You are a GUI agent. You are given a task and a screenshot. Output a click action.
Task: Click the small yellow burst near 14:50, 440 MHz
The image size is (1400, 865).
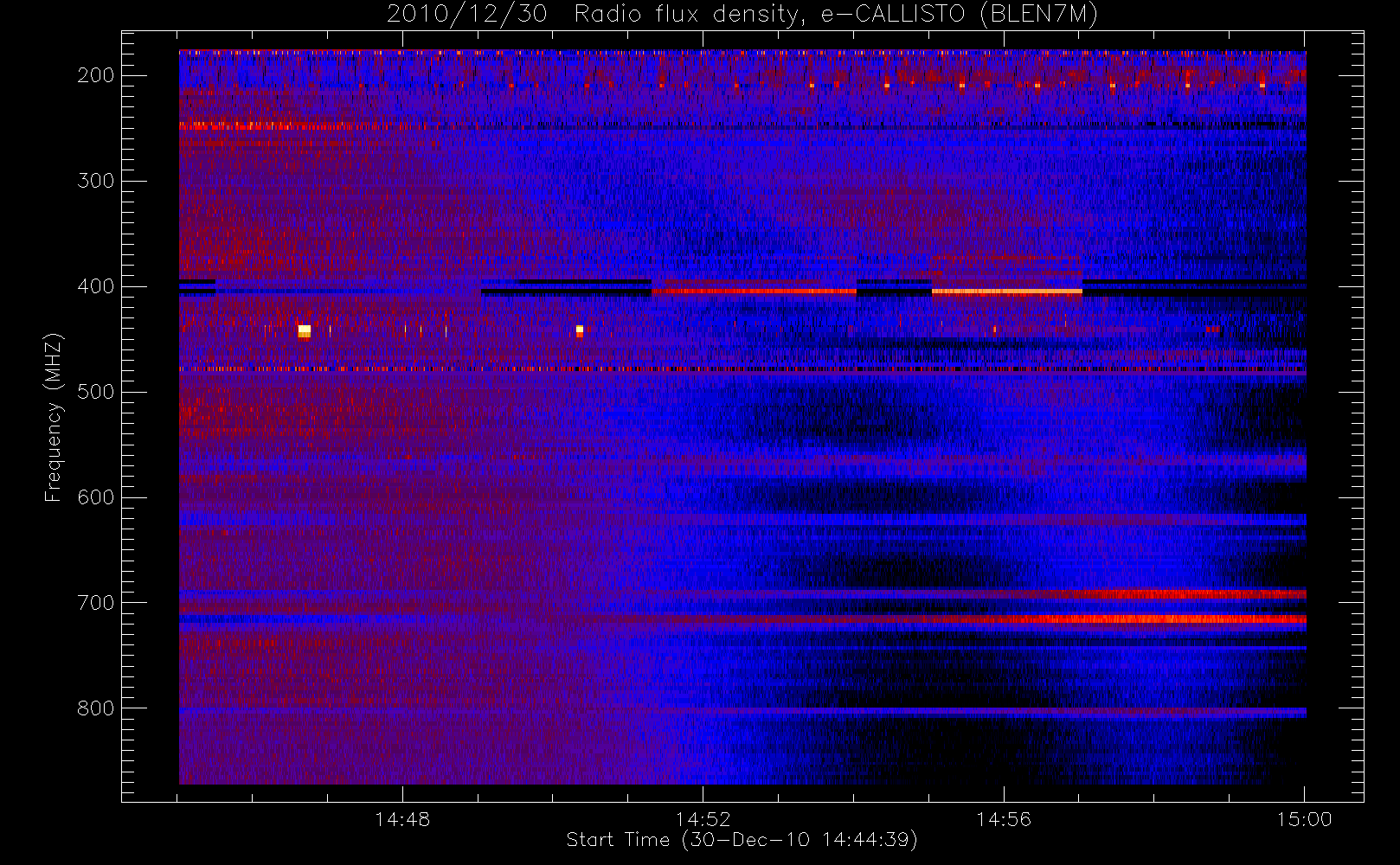click(x=580, y=330)
